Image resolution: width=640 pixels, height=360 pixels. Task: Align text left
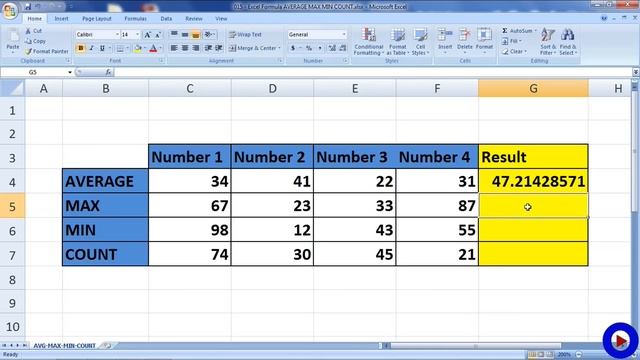click(x=174, y=48)
